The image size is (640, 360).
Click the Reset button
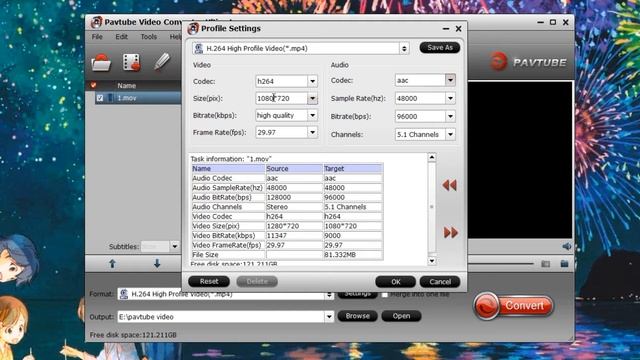point(209,281)
